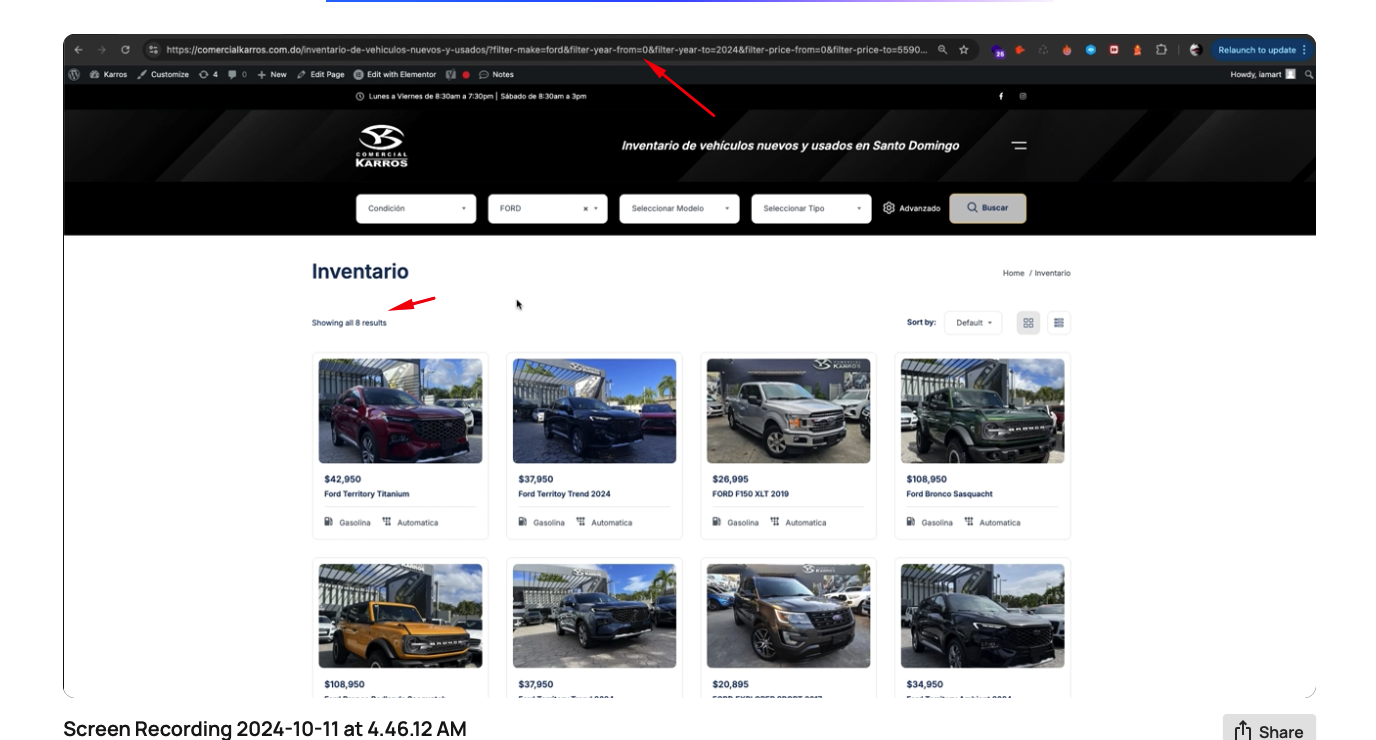Open the Facebook social icon
Image resolution: width=1376 pixels, height=740 pixels.
(x=1001, y=96)
